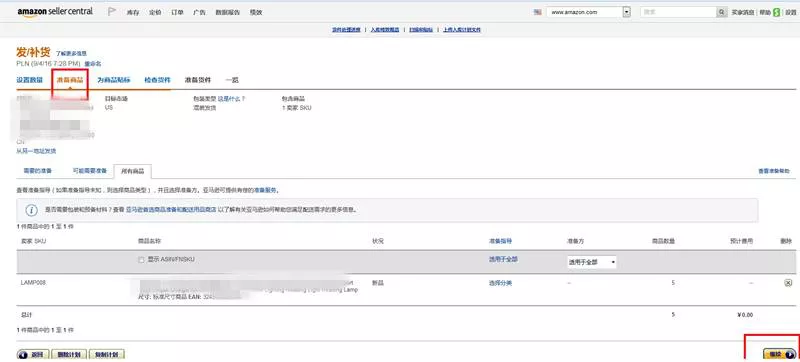Click the 商品数量 column header

point(663,241)
